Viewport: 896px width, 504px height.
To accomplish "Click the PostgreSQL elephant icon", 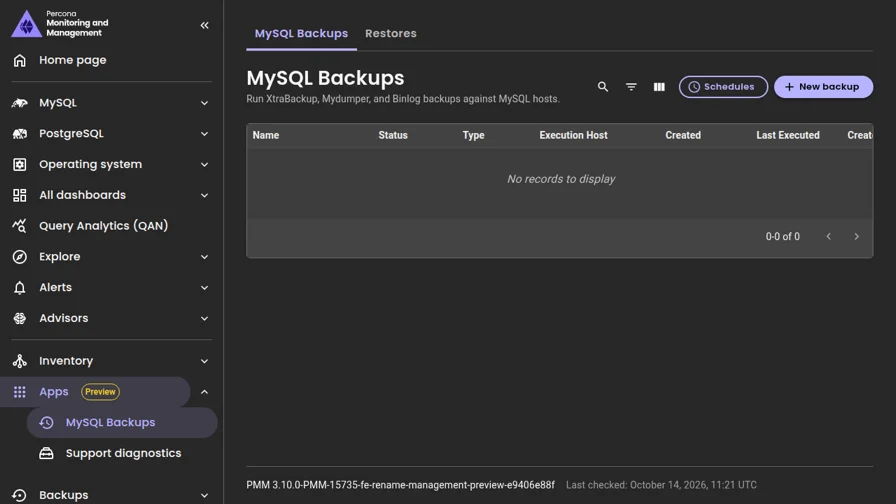I will 19,134.
